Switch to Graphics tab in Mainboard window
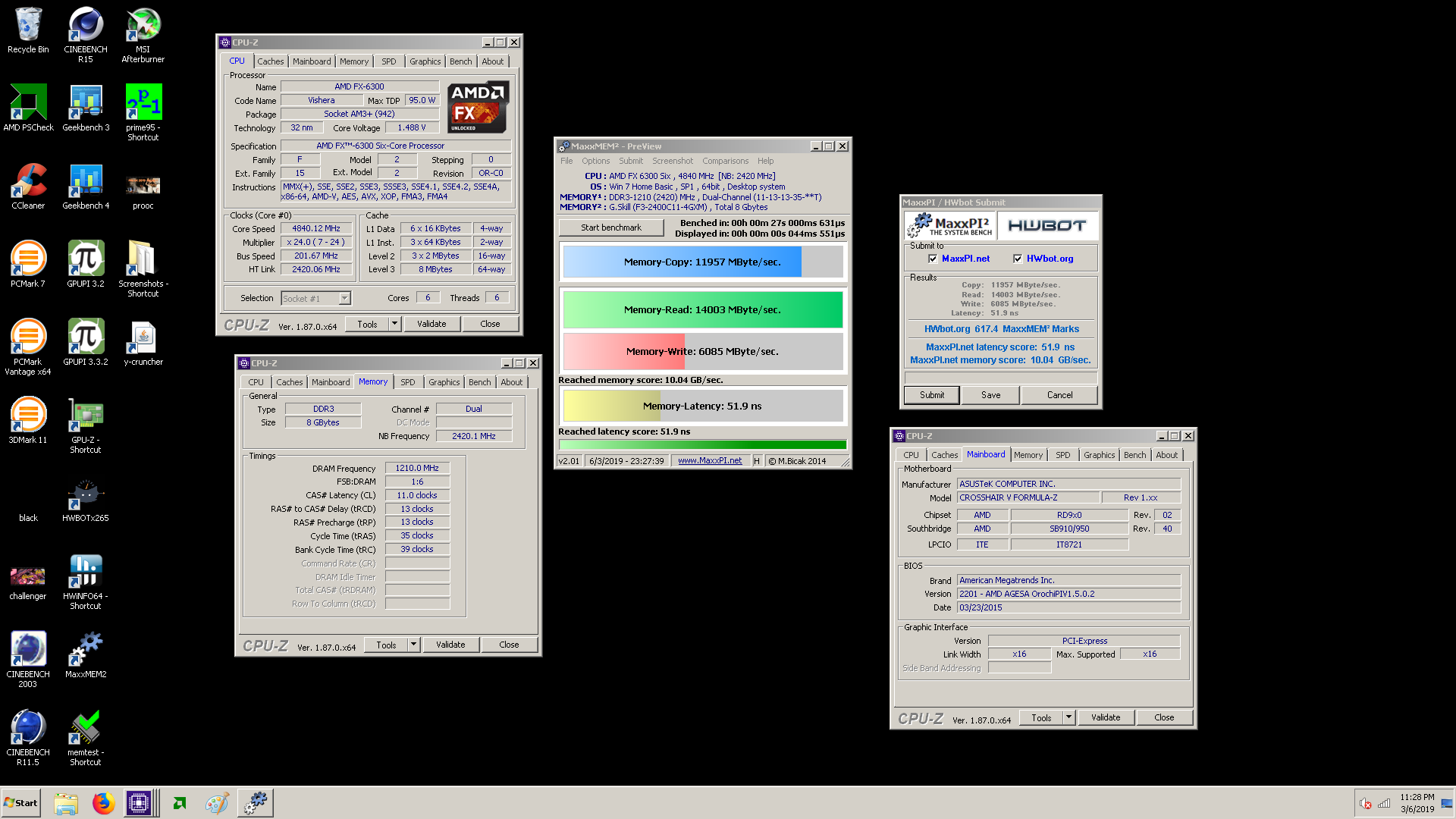The height and width of the screenshot is (819, 1456). [1099, 455]
